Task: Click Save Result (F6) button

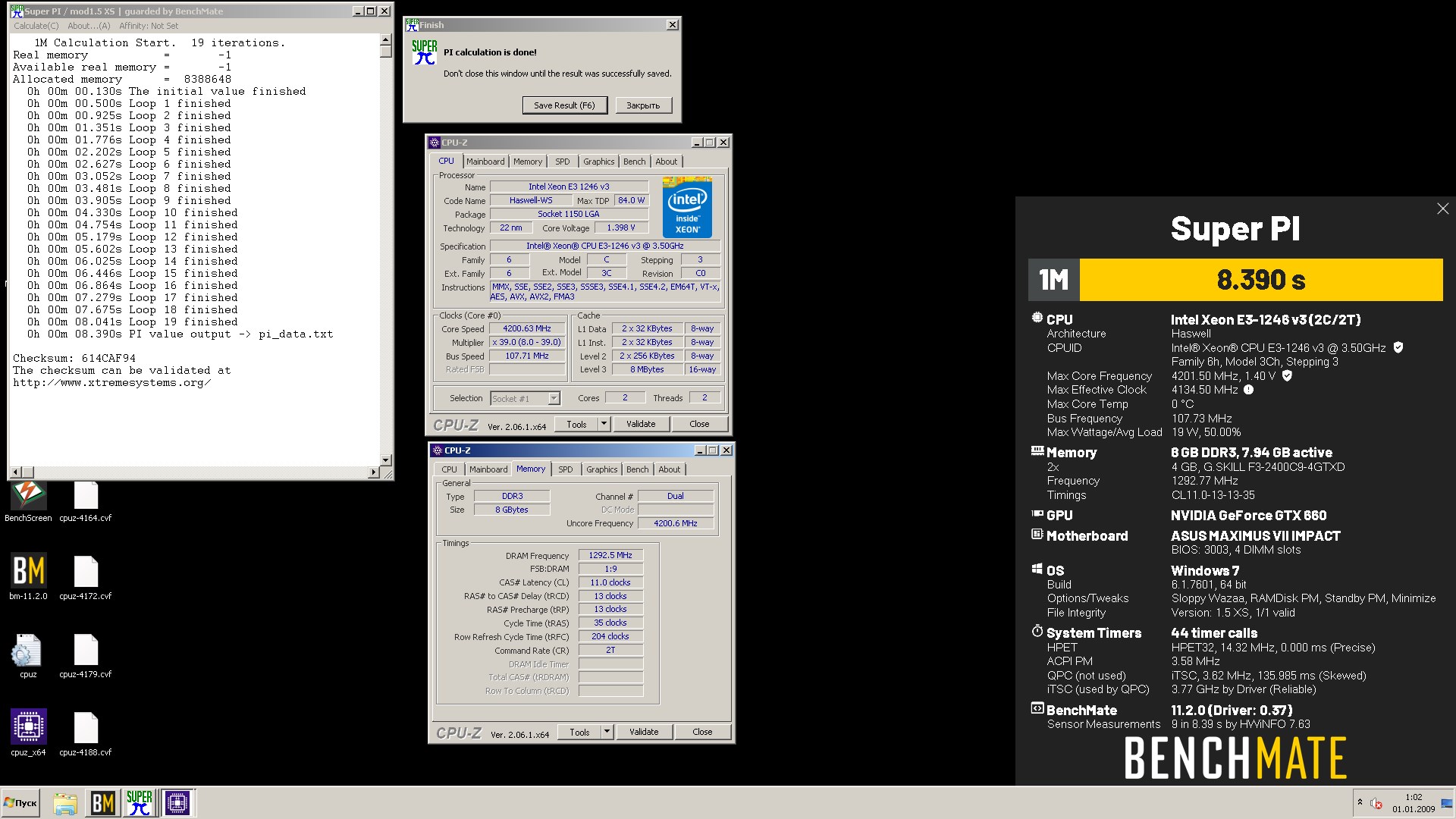Action: point(564,105)
